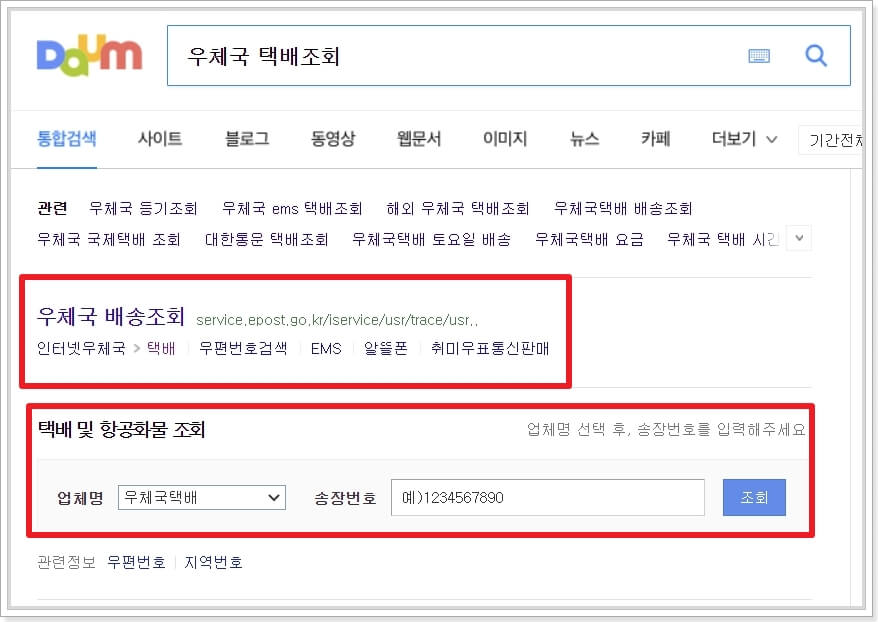Click the blue 조회 button
This screenshot has height=622, width=878.
pos(753,497)
